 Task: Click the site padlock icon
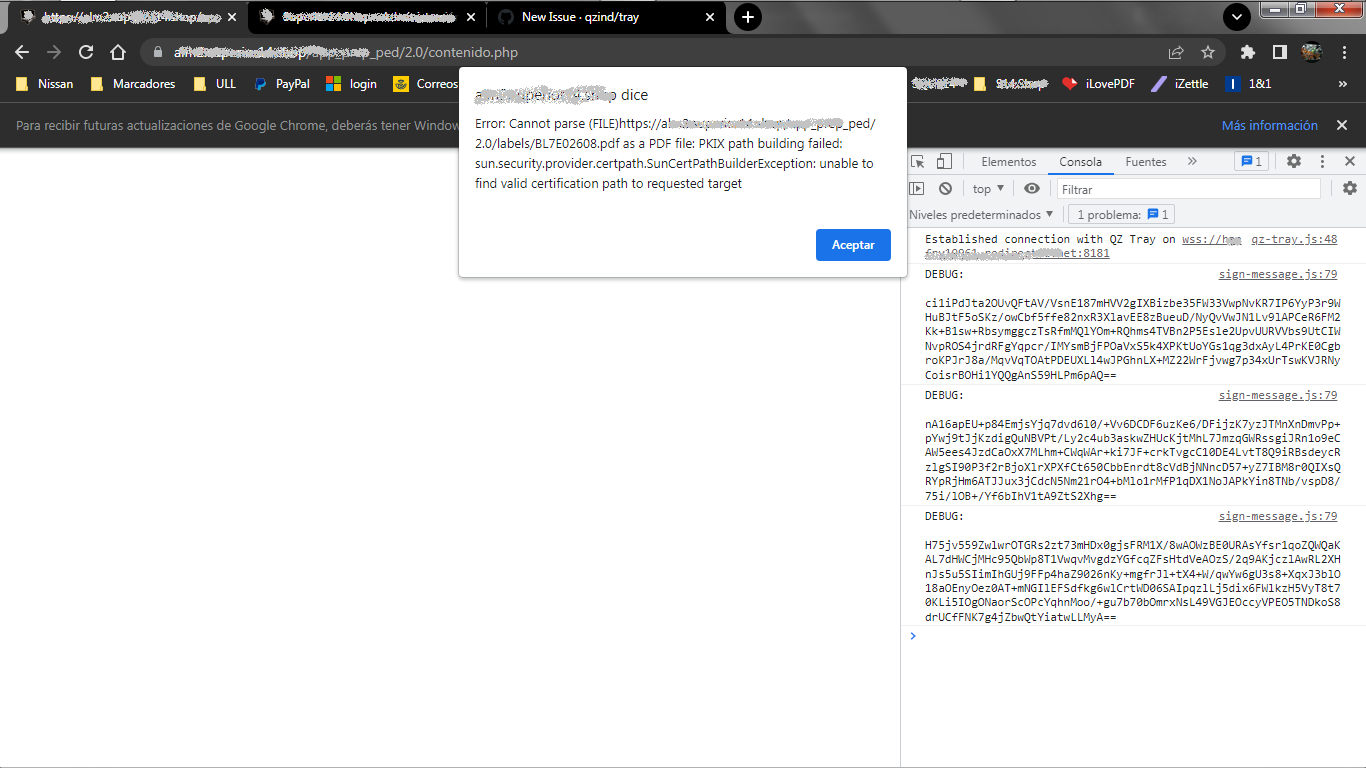coord(158,52)
